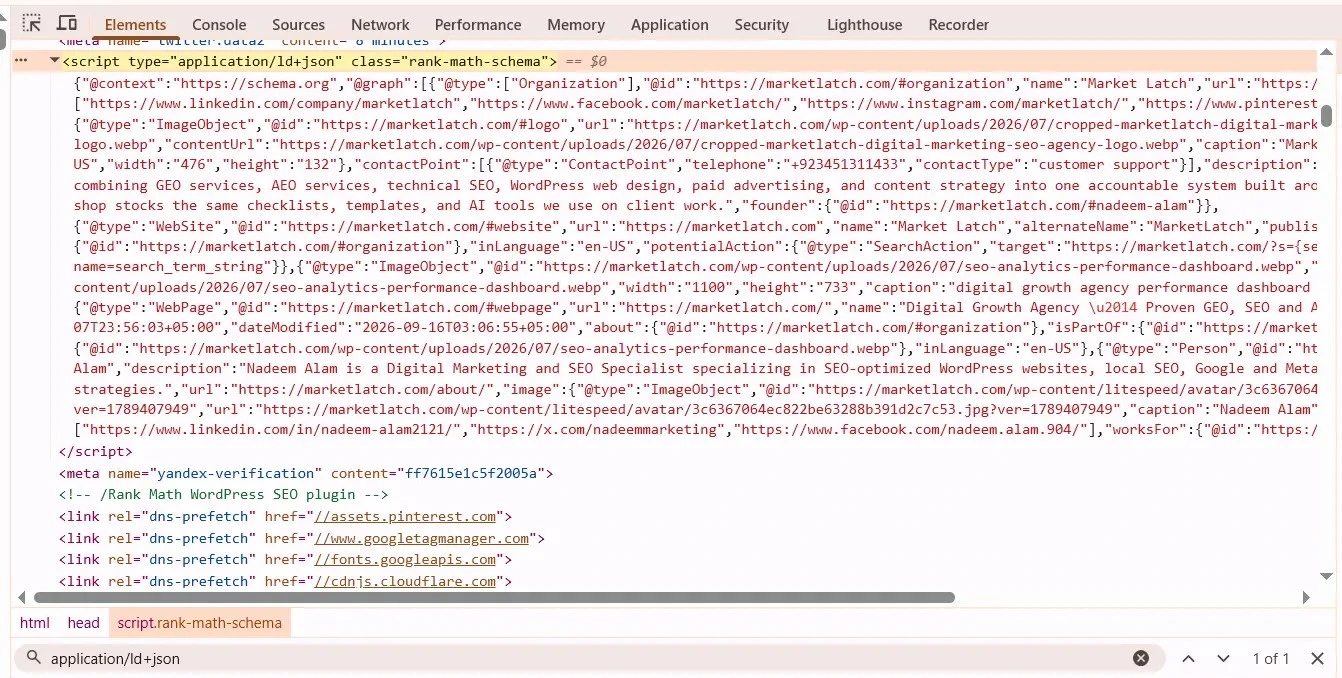Select the html breadcrumb
Image resolution: width=1342 pixels, height=678 pixels.
coord(34,622)
